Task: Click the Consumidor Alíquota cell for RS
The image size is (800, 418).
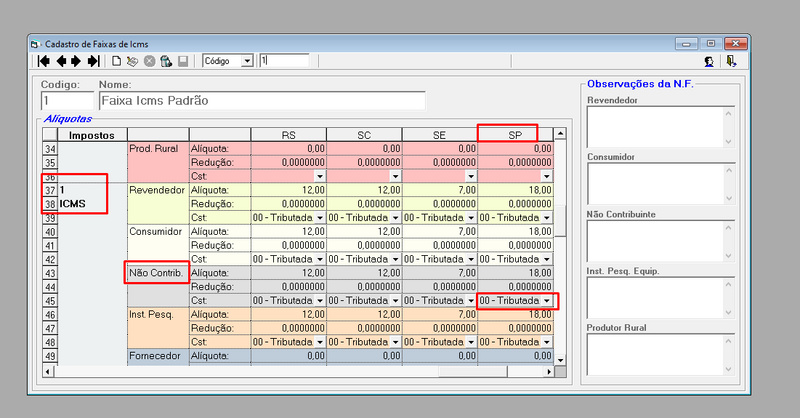Action: tap(289, 231)
